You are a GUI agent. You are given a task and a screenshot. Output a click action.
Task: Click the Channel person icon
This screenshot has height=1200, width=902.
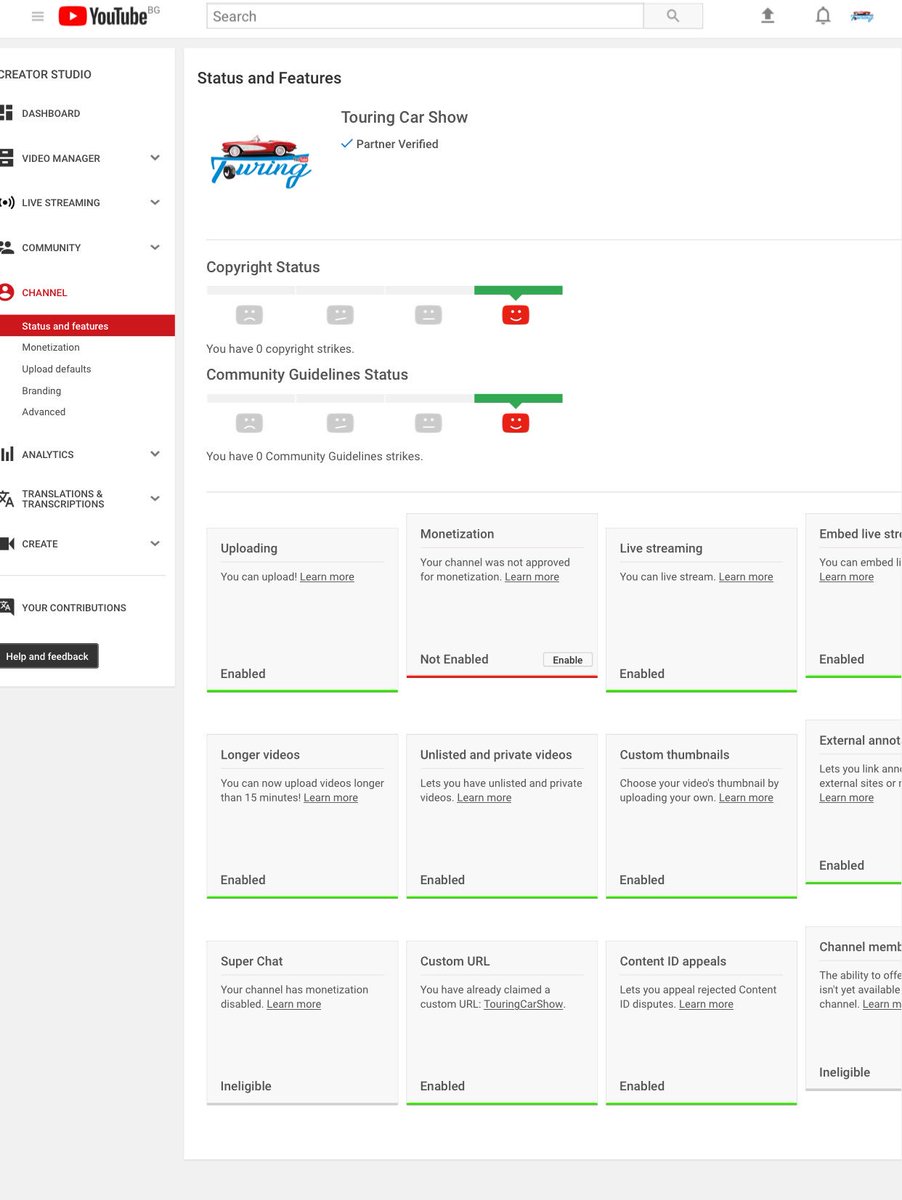coord(6,293)
